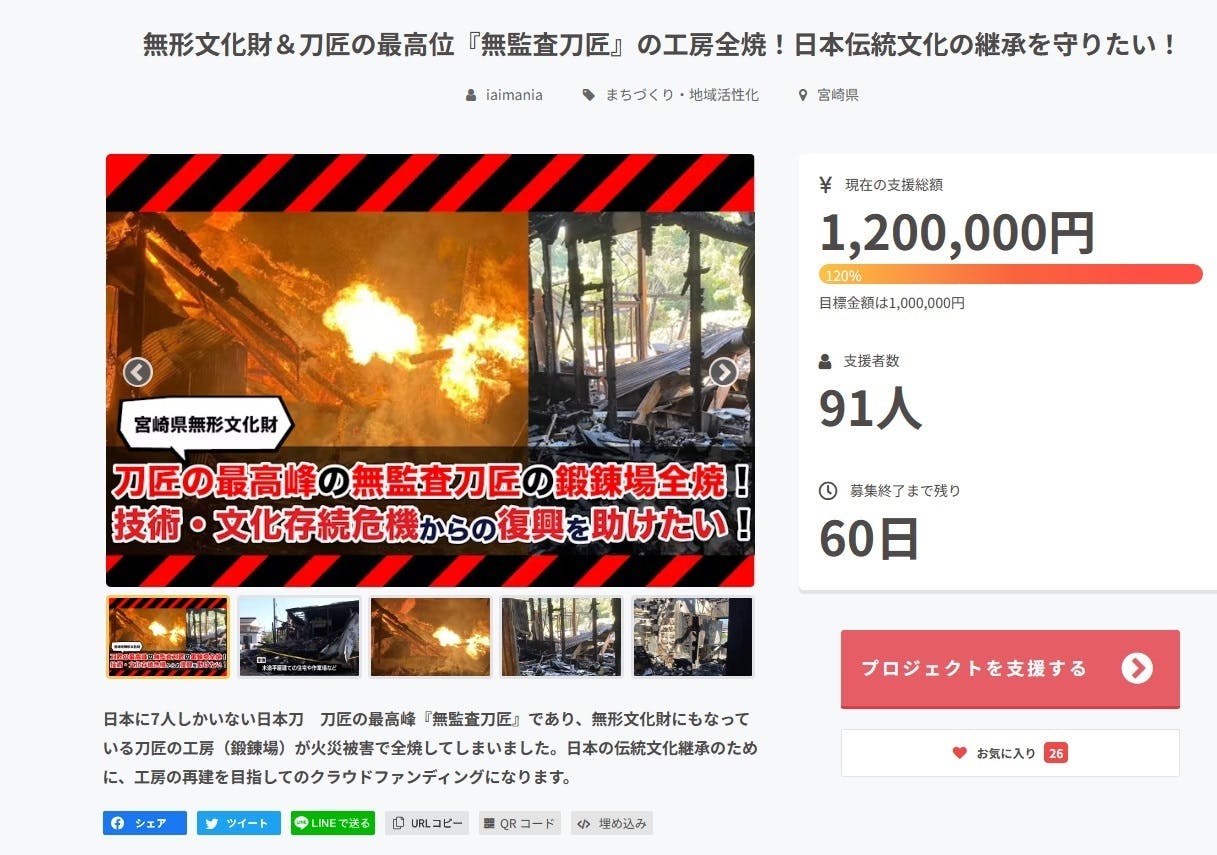The height and width of the screenshot is (855, 1217).
Task: Tweet this project via ツイート button
Action: (x=239, y=823)
